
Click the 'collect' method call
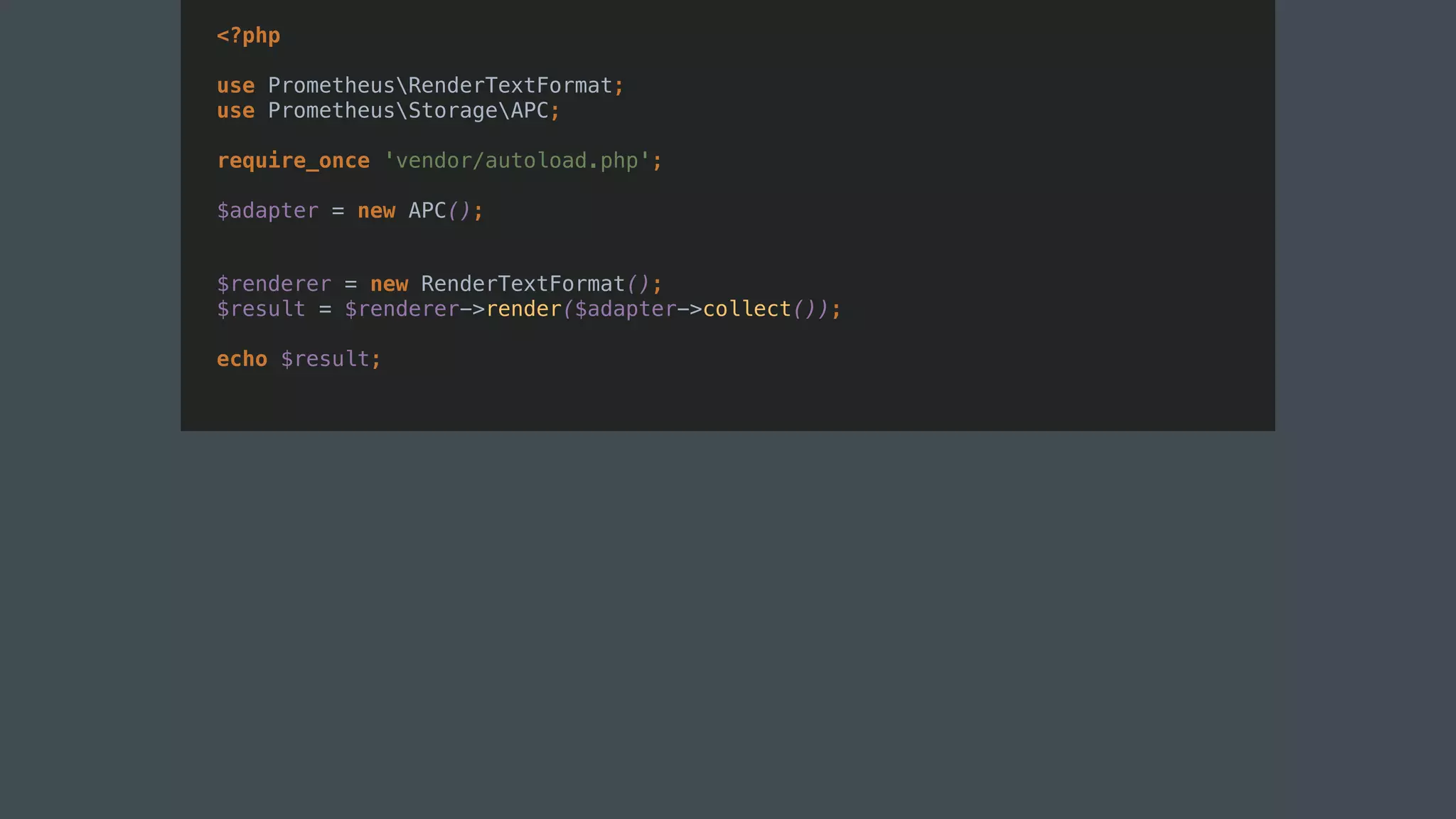tap(747, 309)
